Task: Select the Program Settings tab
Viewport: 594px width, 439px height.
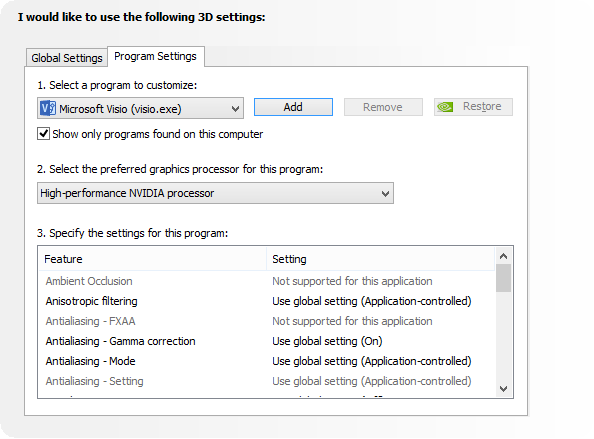Action: pos(155,56)
